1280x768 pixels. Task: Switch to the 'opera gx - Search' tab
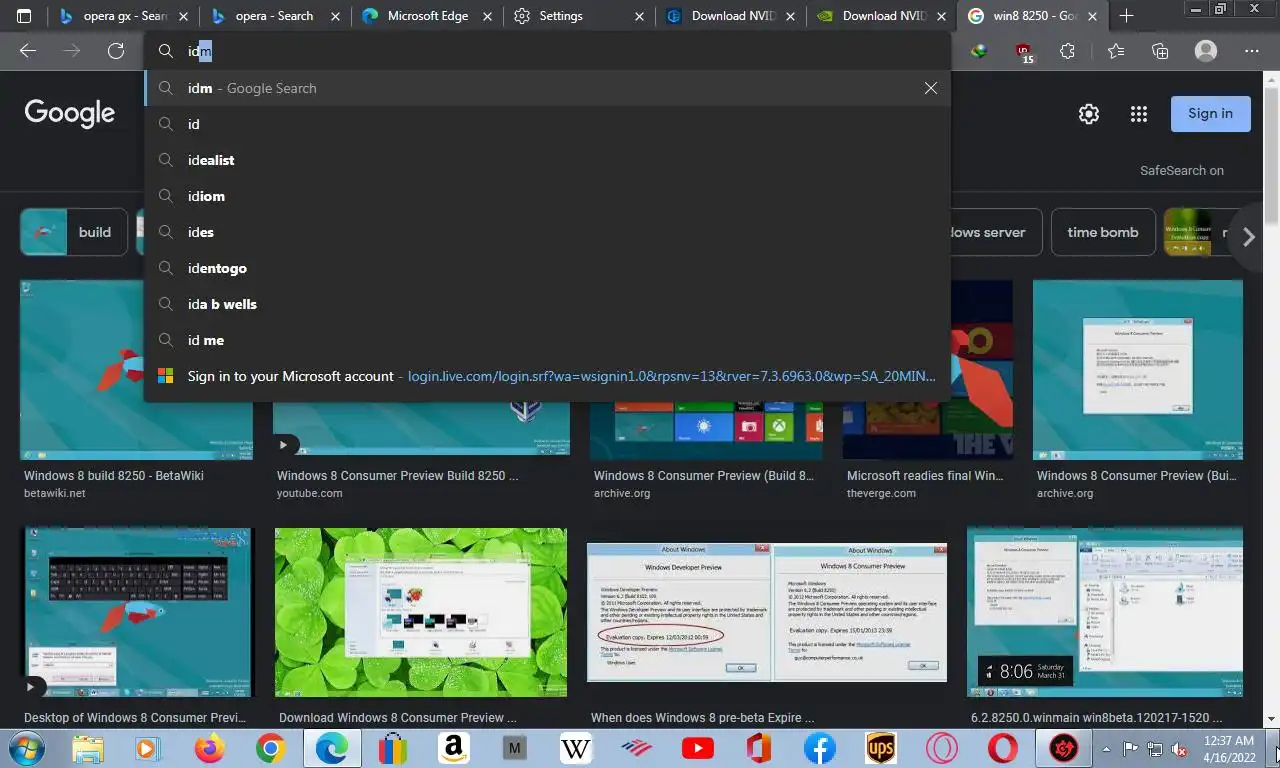pyautogui.click(x=123, y=16)
